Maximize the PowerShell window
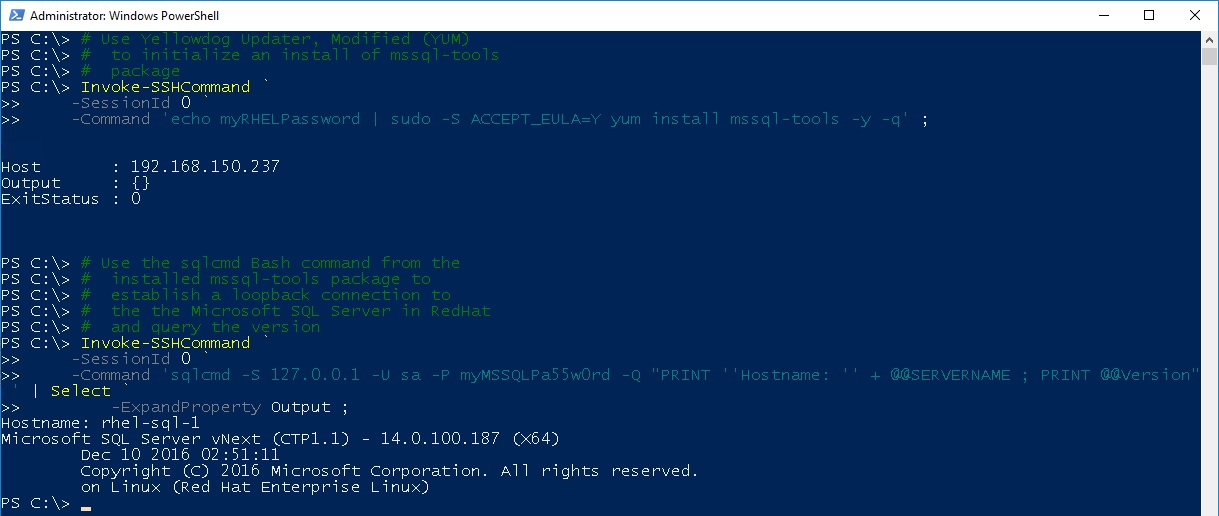Image resolution: width=1219 pixels, height=516 pixels. tap(1149, 15)
